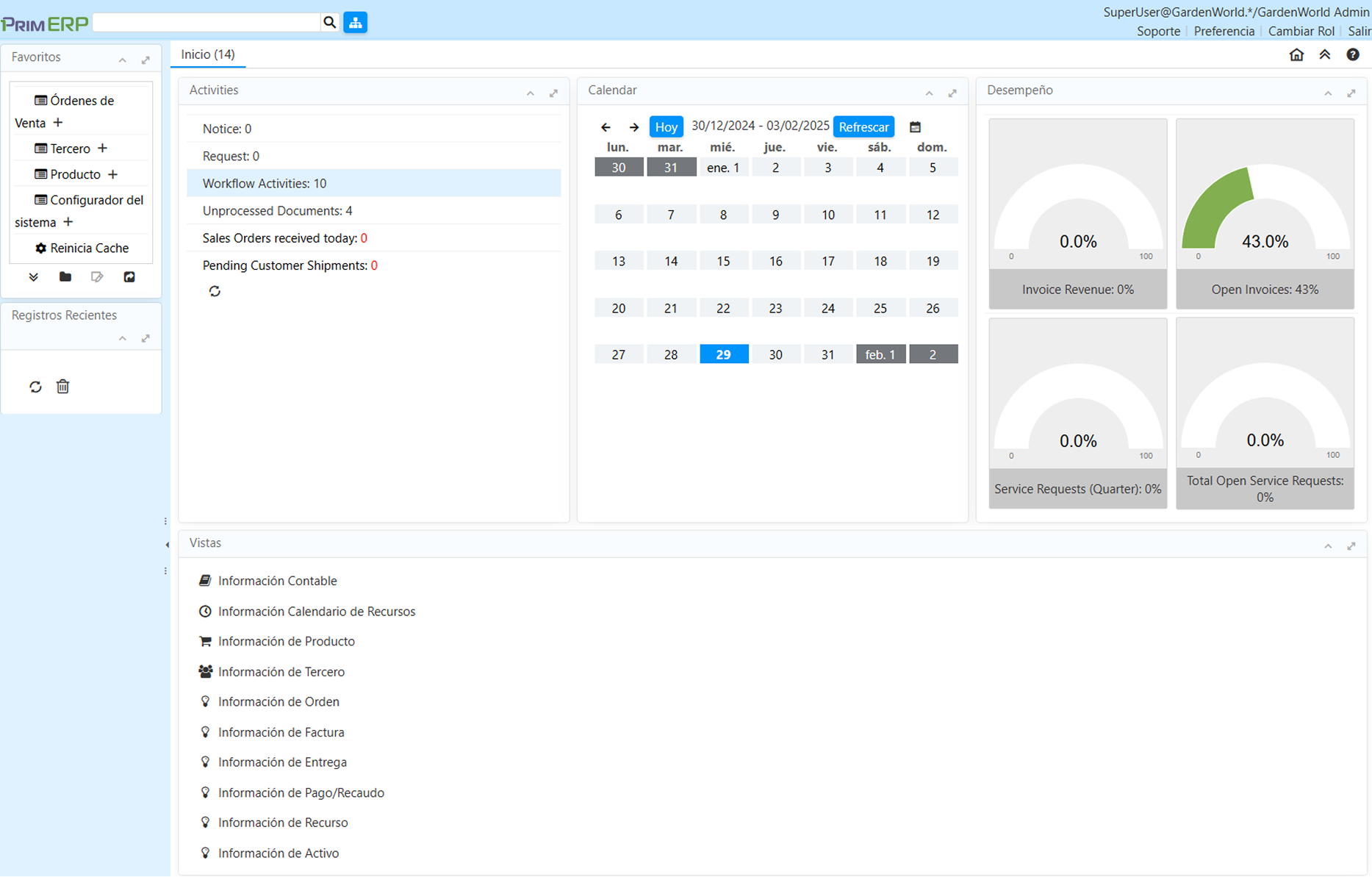Add new Tercero with plus icon
Viewport: 1372px width, 877px height.
(103, 148)
